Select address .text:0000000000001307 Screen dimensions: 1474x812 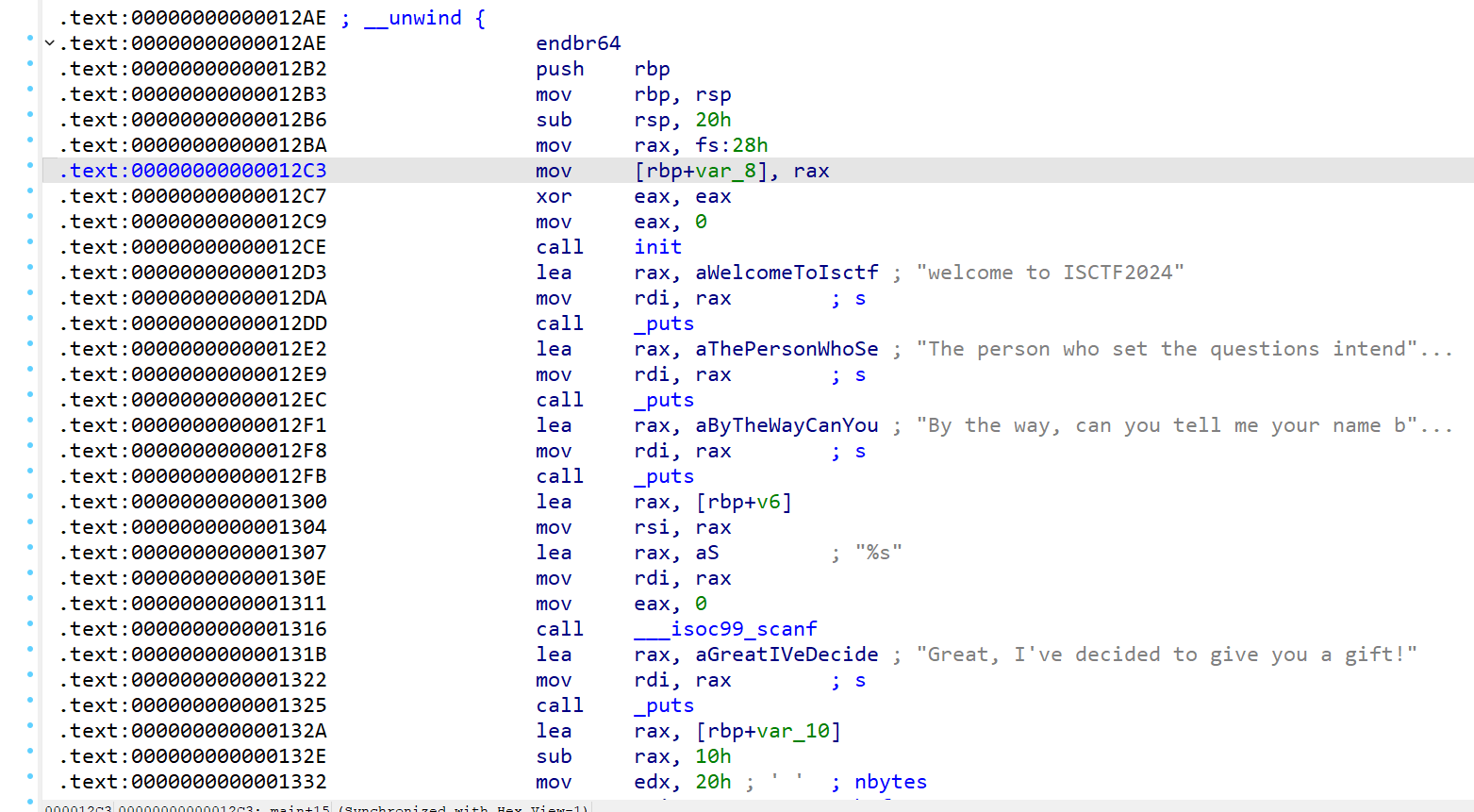click(192, 553)
